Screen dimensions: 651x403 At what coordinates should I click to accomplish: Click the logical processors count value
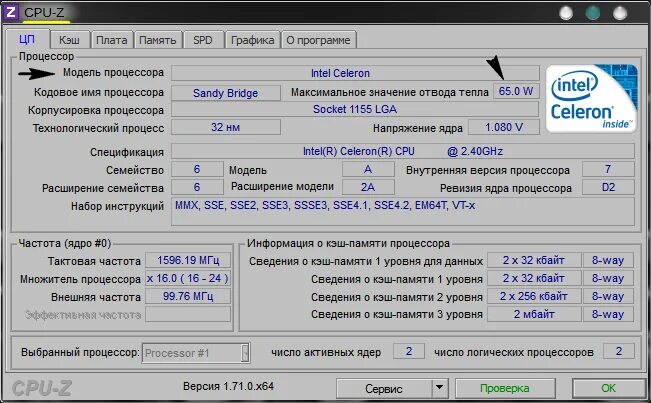tap(619, 352)
